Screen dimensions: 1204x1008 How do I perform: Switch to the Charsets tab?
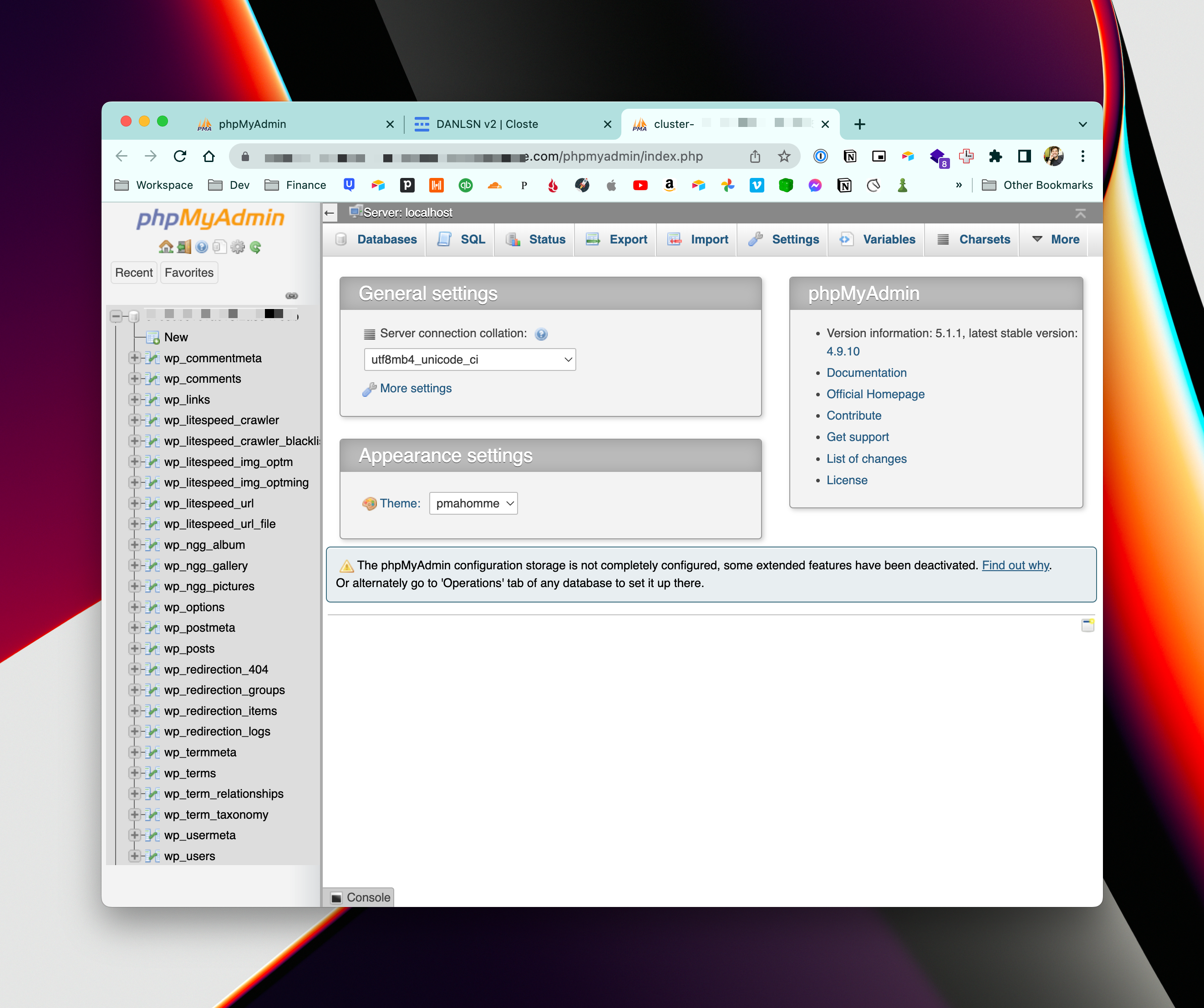click(974, 239)
